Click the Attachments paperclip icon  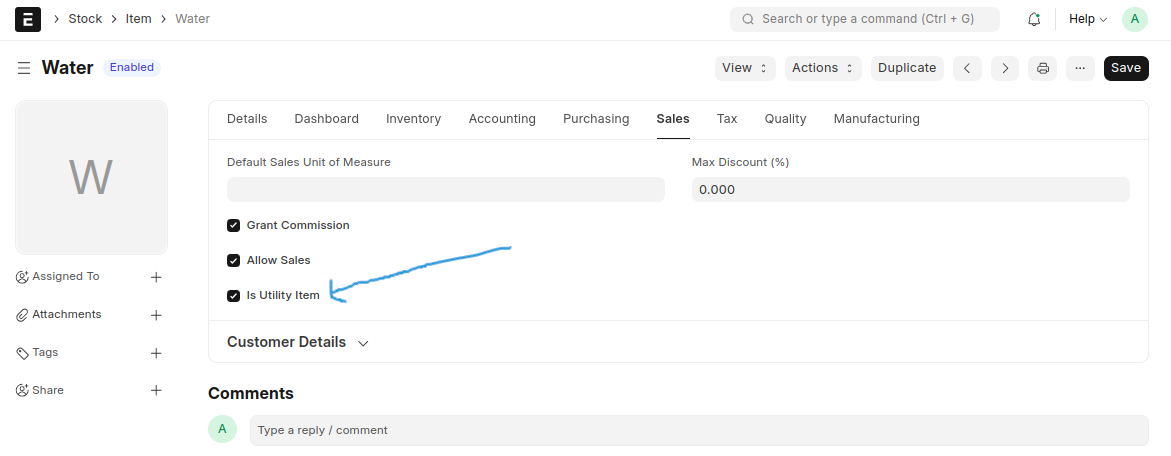coord(22,315)
